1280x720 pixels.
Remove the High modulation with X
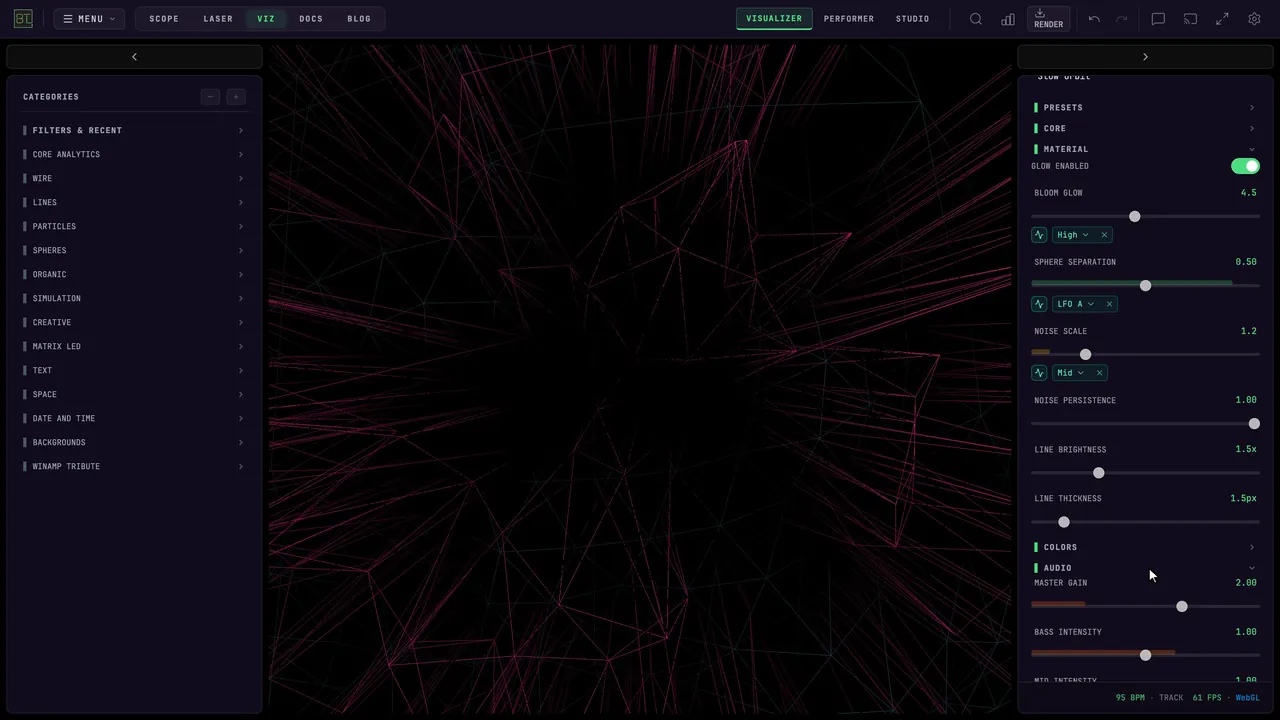pos(1104,235)
